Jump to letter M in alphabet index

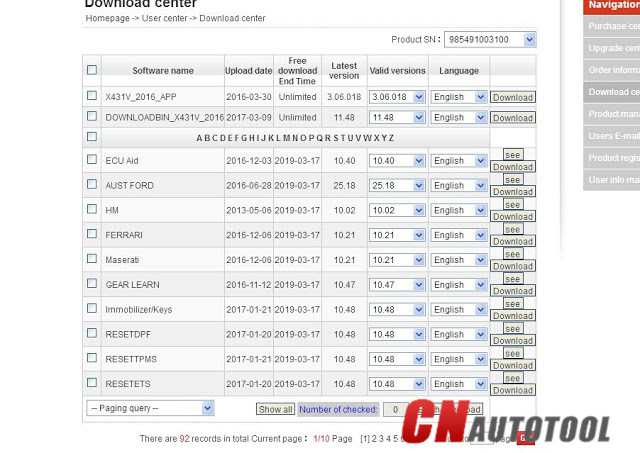pos(287,138)
